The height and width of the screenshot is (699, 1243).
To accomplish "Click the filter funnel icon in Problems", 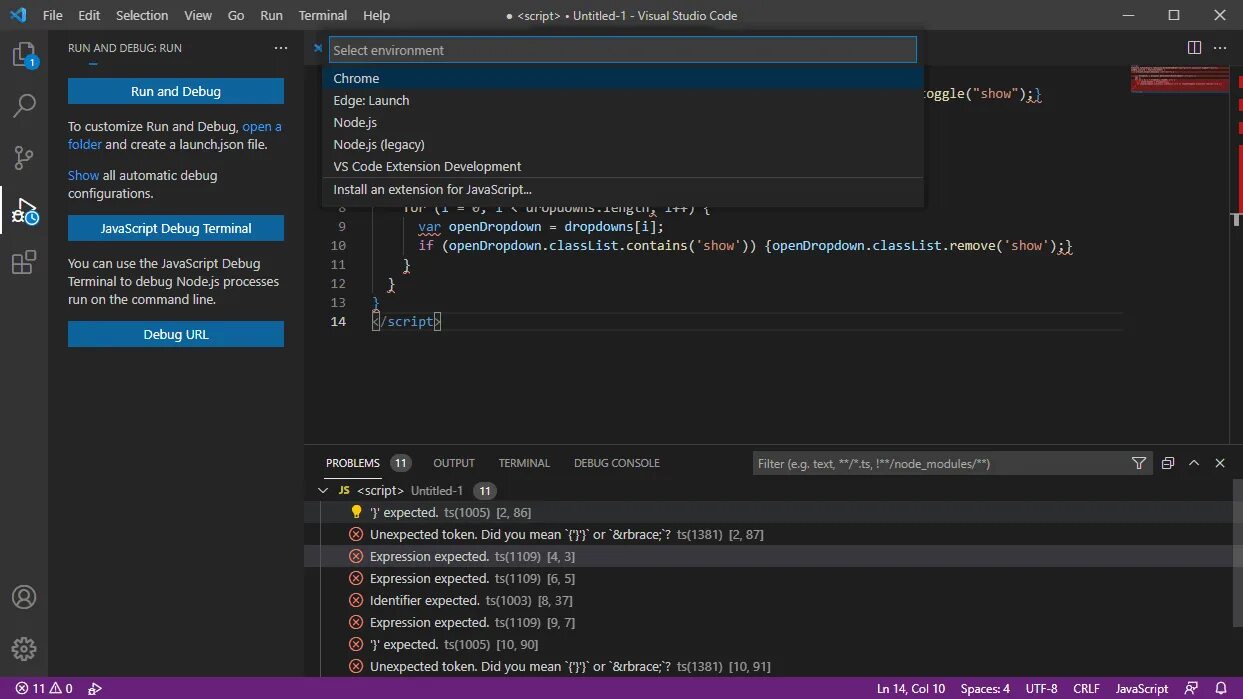I will tap(1139, 463).
